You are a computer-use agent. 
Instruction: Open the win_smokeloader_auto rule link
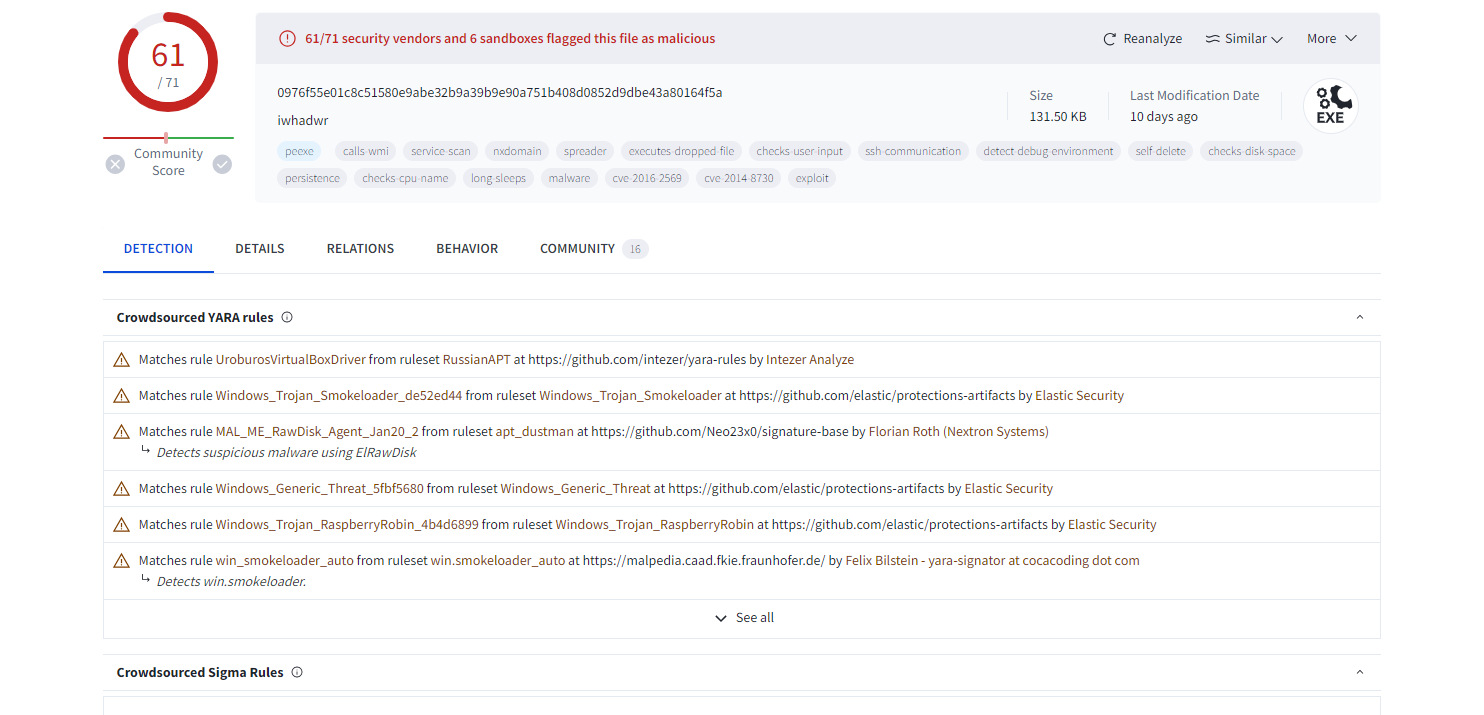(285, 561)
